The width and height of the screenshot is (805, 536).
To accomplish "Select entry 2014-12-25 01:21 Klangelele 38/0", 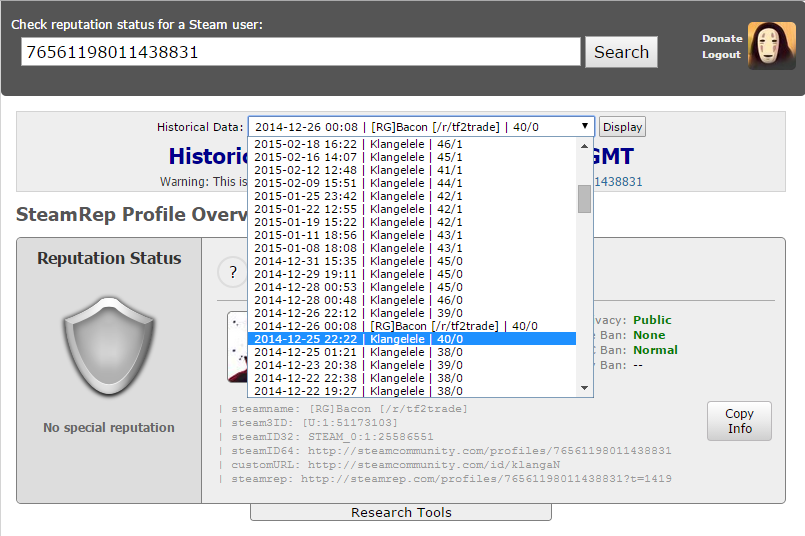I will (x=412, y=352).
